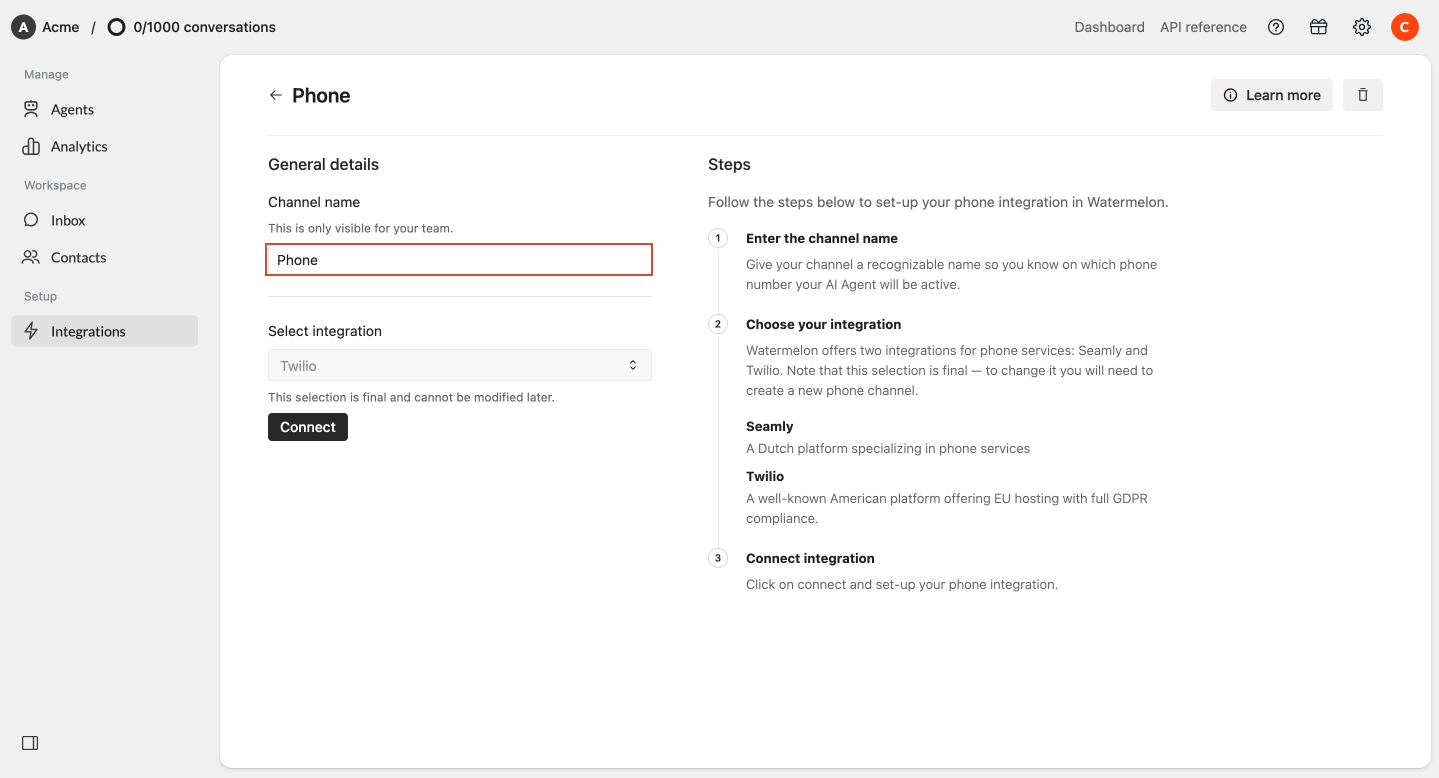This screenshot has width=1439, height=778.
Task: Open the user profile avatar C
Action: [x=1405, y=27]
